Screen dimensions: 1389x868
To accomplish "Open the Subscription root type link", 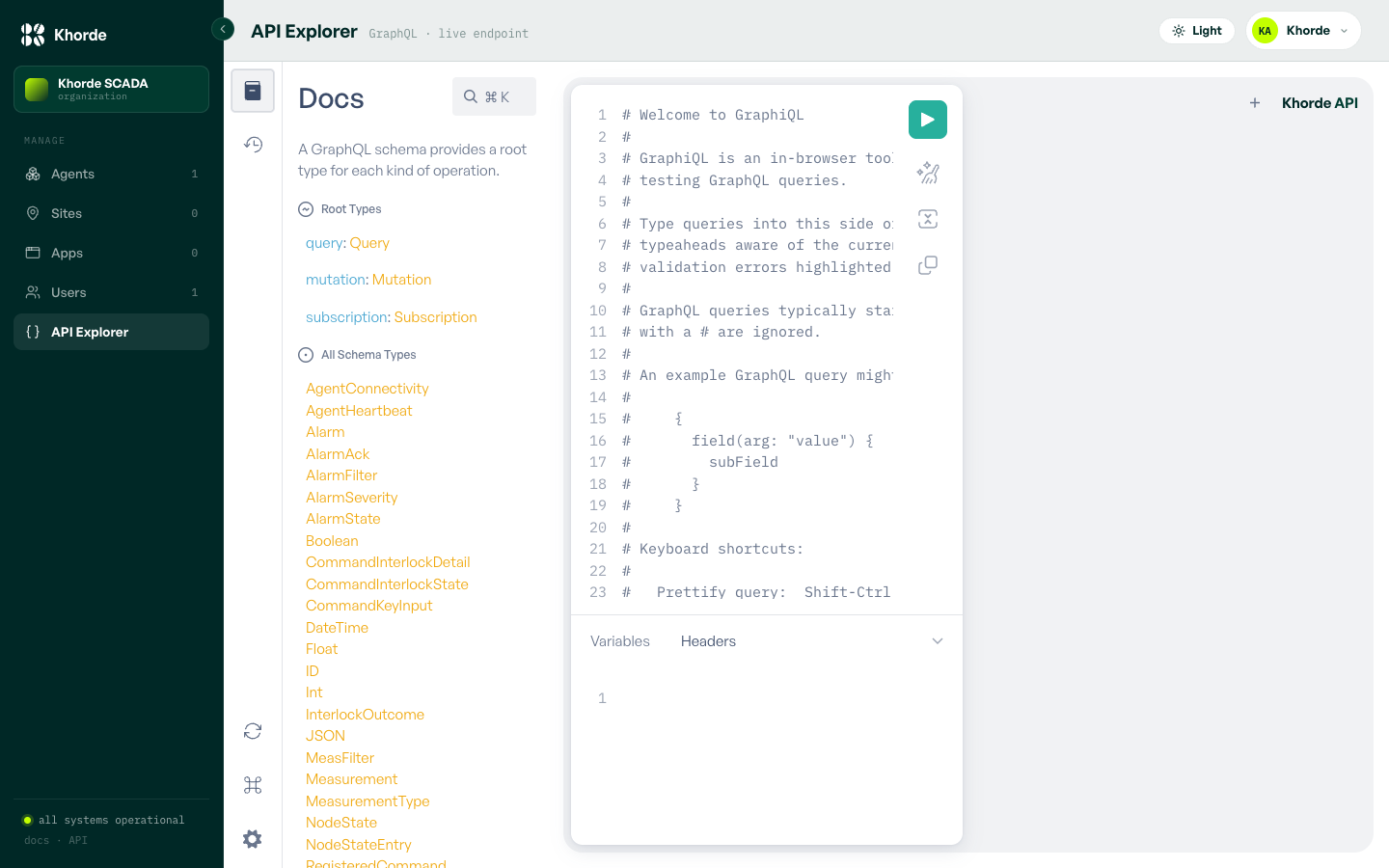I will pos(435,317).
